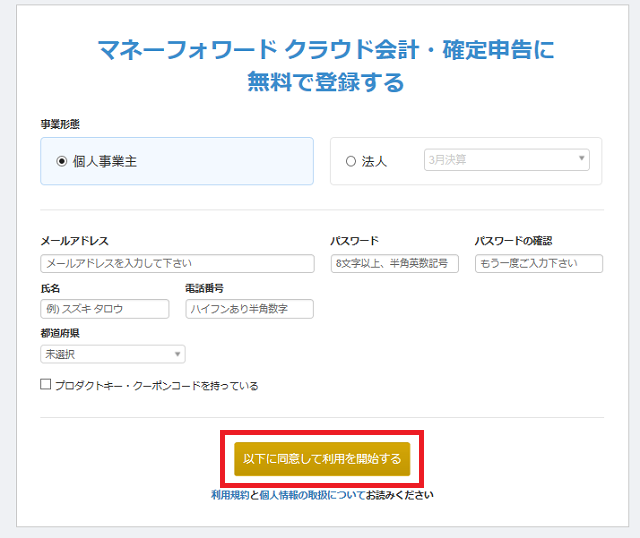The image size is (640, 538).
Task: Select the 法人 radio button
Action: [x=351, y=161]
